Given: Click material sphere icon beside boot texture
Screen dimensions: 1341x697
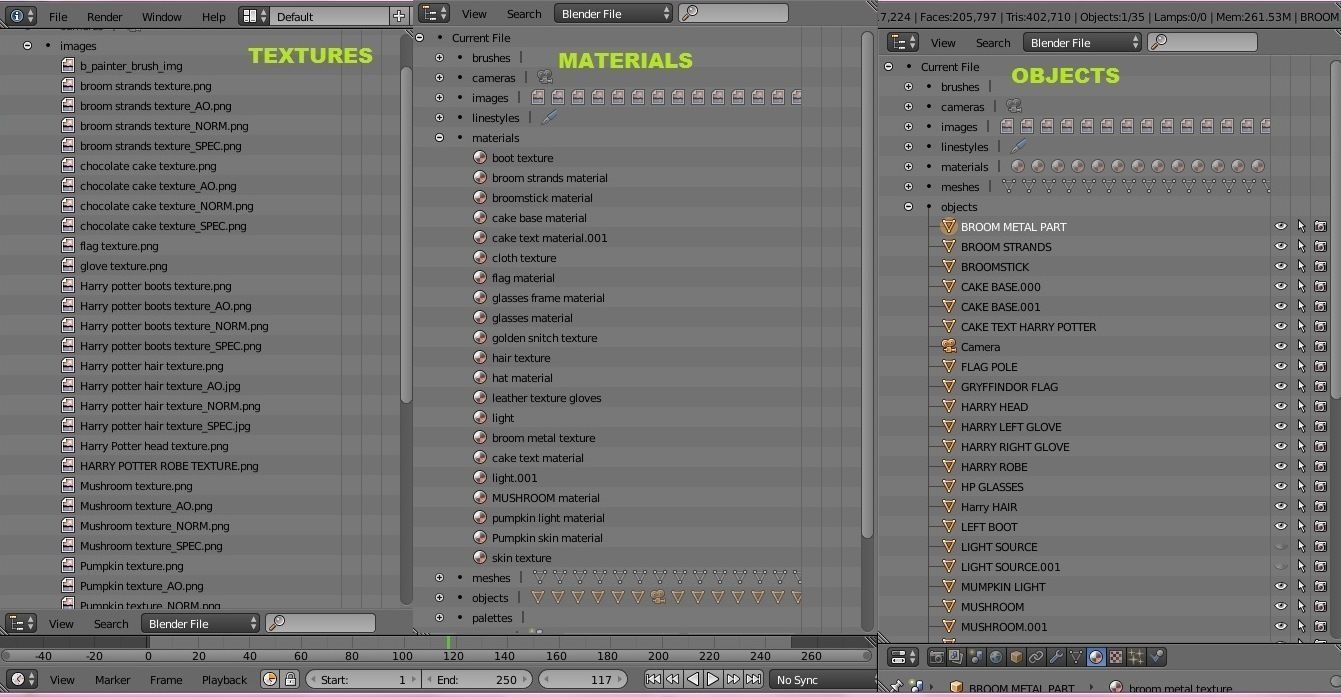Looking at the screenshot, I should point(480,158).
